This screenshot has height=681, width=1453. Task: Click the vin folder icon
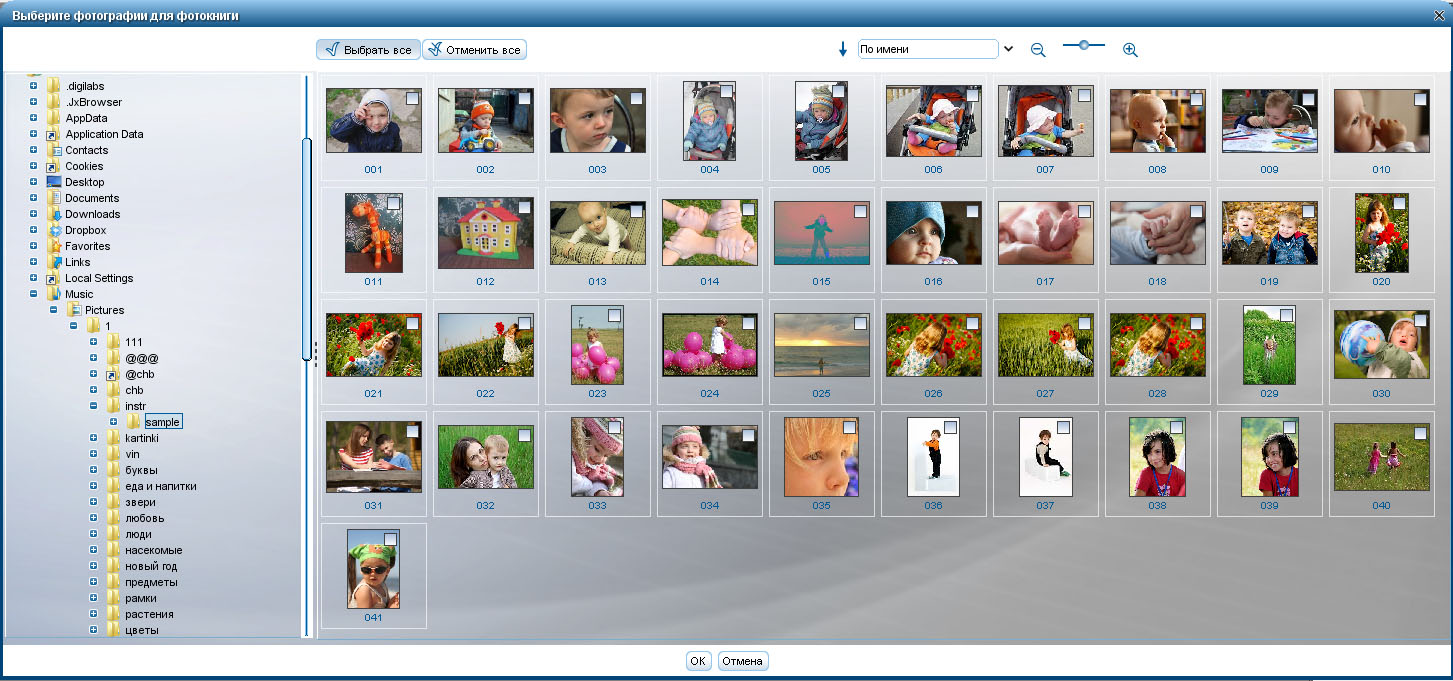tap(114, 454)
